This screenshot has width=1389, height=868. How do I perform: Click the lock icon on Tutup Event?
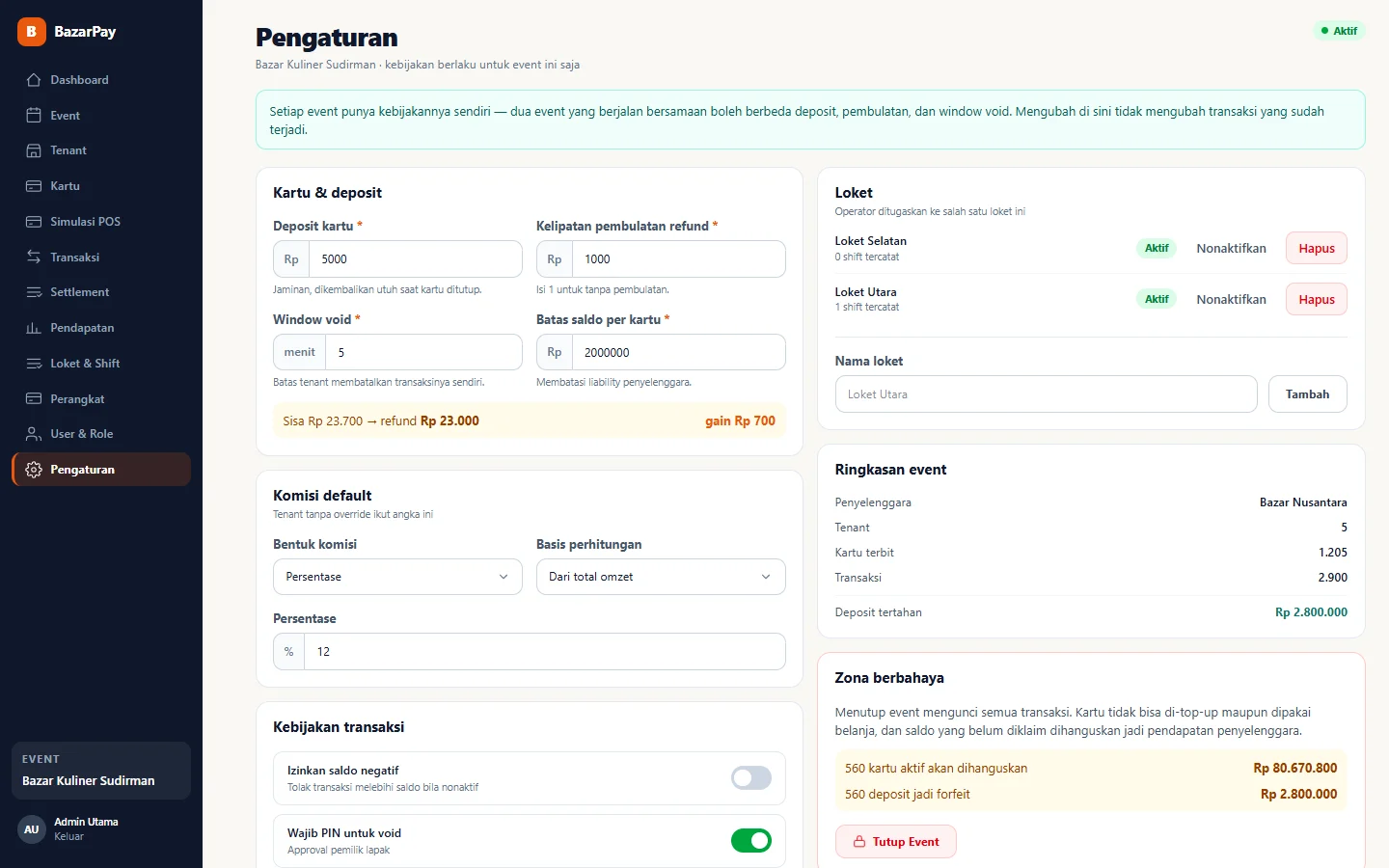[859, 842]
